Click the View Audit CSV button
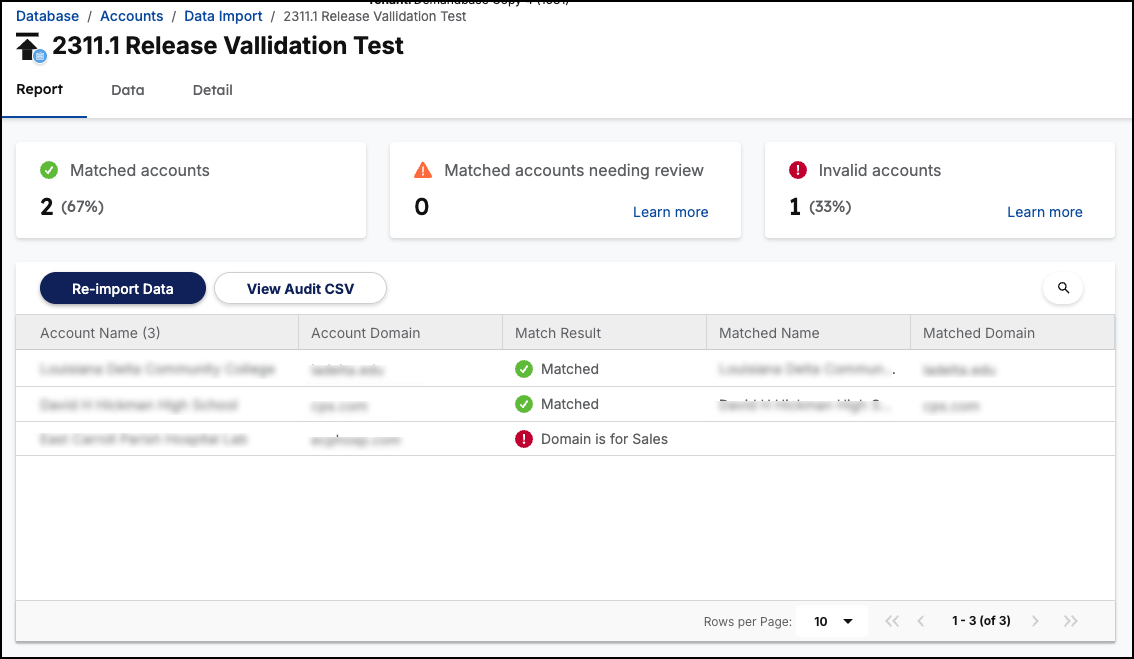Image resolution: width=1134 pixels, height=659 pixels. click(300, 289)
